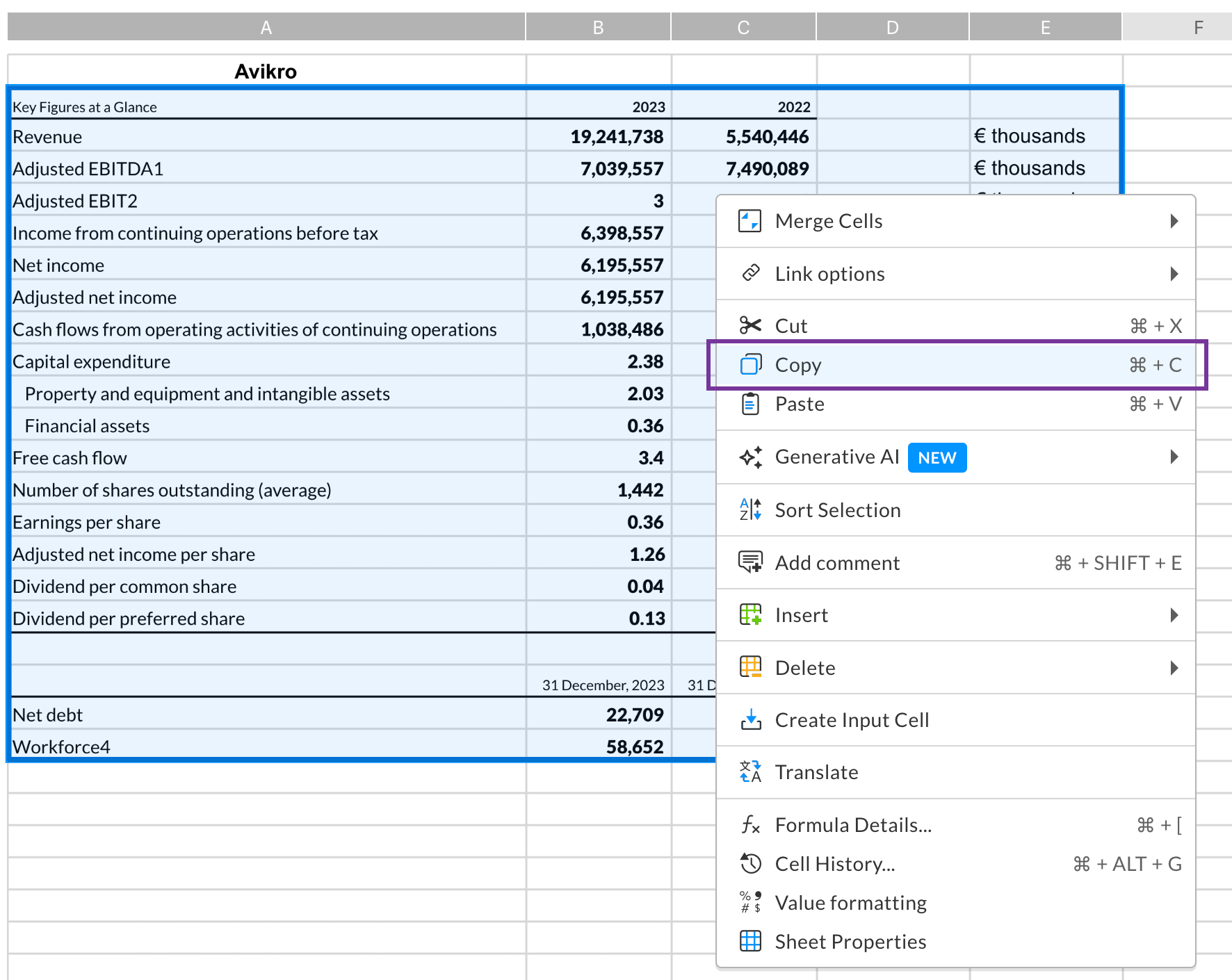
Task: Click Dividend per preferred share value 0.13
Action: (x=599, y=618)
